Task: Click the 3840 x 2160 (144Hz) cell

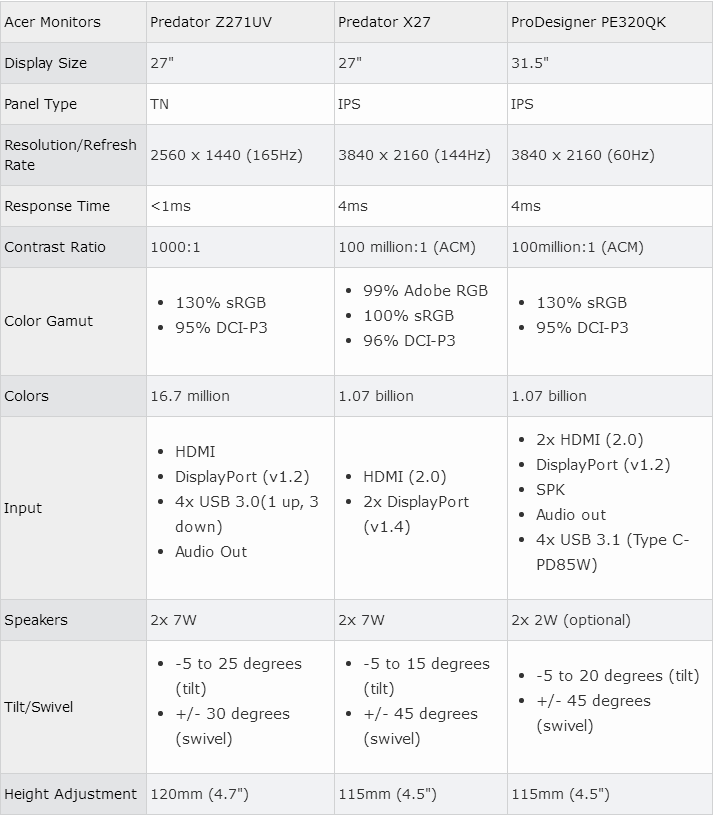Action: [414, 155]
